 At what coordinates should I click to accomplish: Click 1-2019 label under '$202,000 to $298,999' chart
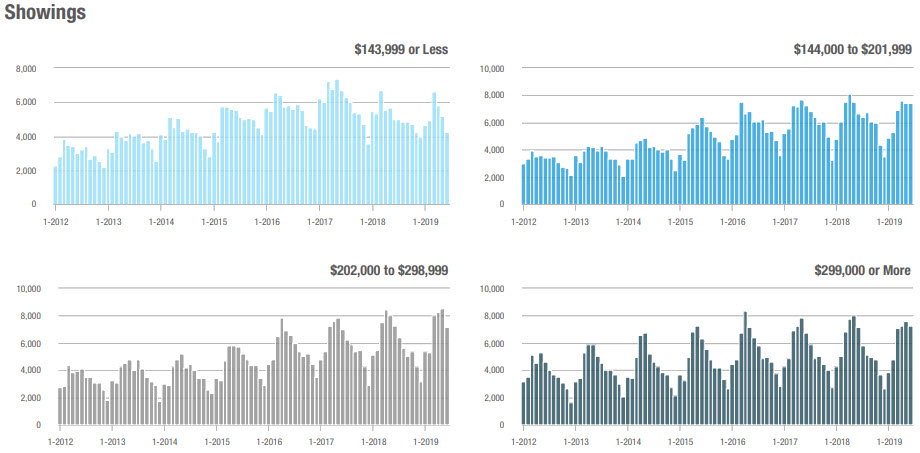point(425,444)
